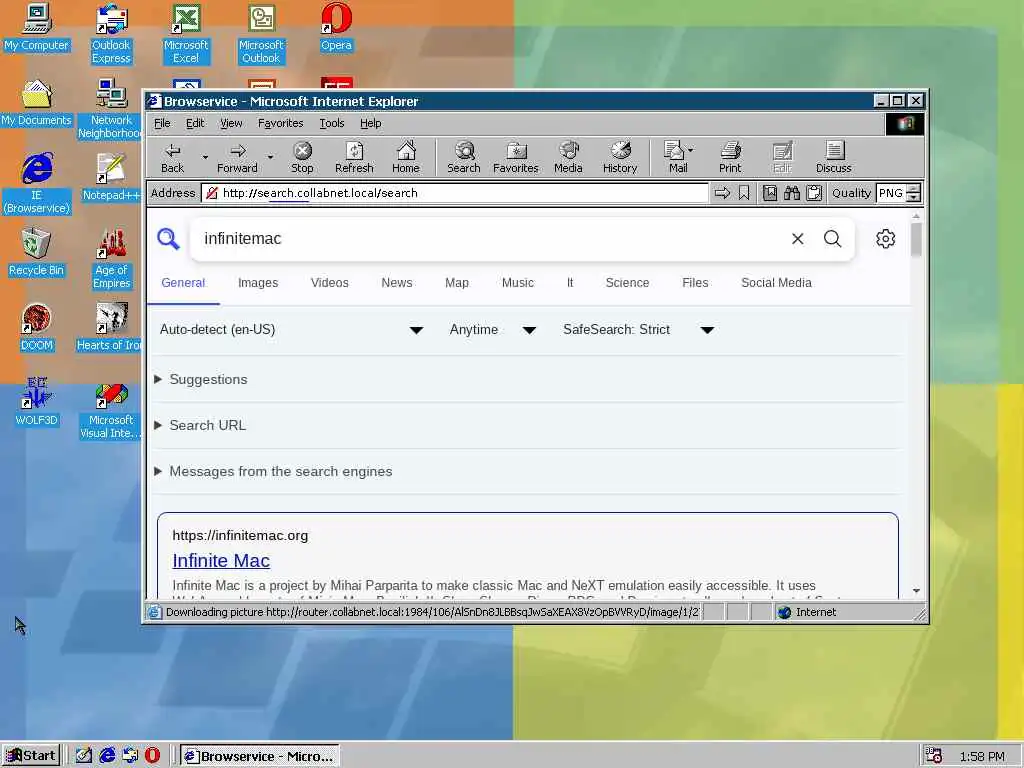Switch to the Social Media tab
Image resolution: width=1024 pixels, height=768 pixels.
tap(776, 283)
